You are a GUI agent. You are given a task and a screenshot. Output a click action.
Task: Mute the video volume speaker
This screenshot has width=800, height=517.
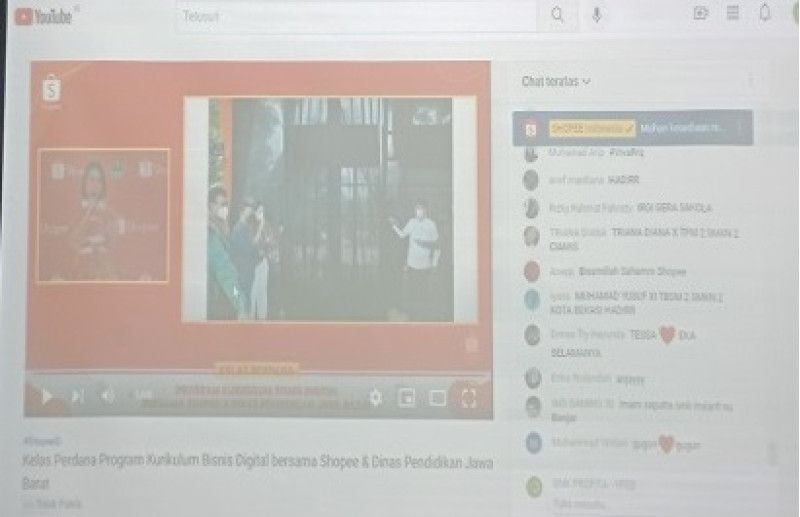coord(108,396)
